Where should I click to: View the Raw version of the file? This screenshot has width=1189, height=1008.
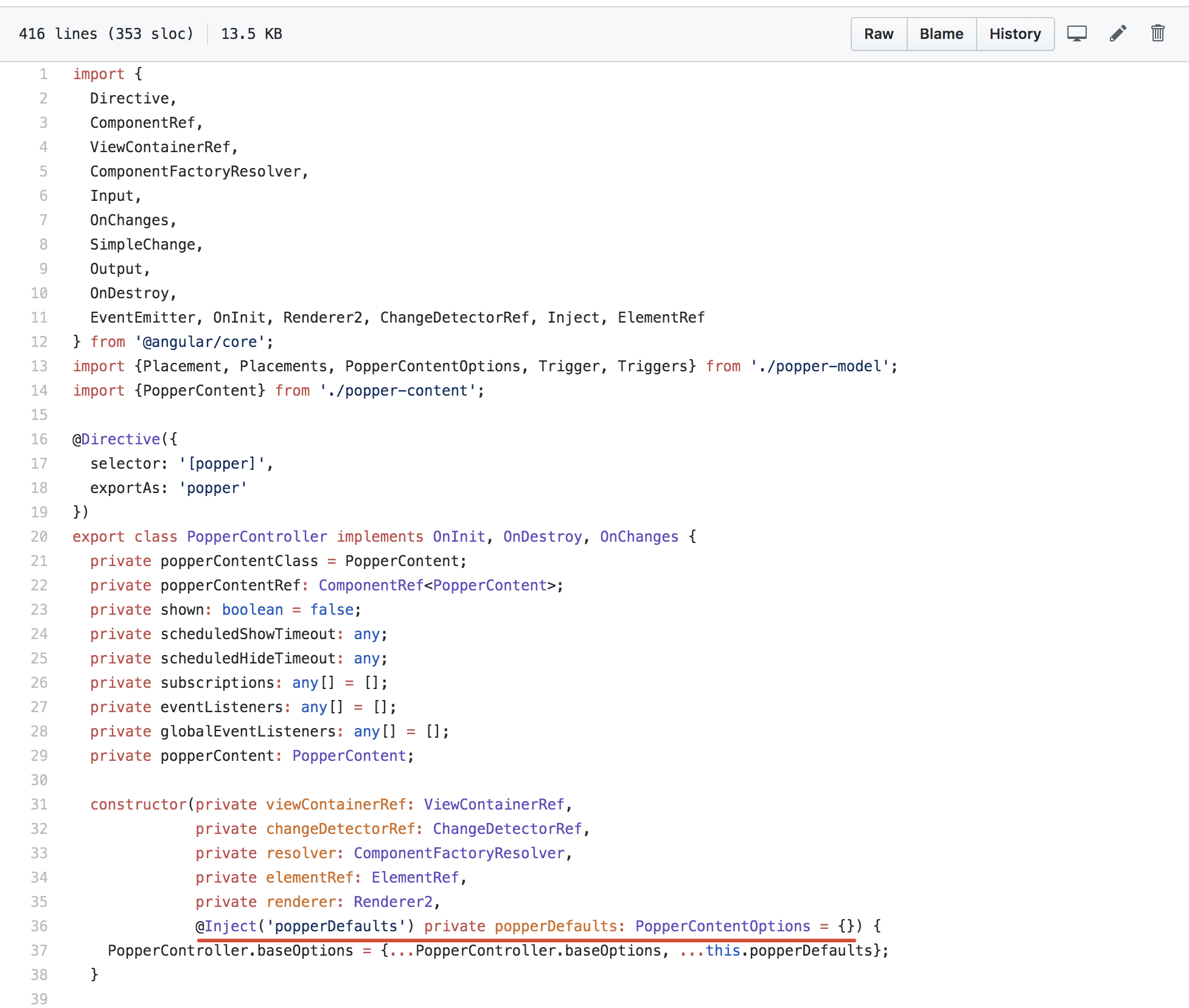click(x=878, y=33)
